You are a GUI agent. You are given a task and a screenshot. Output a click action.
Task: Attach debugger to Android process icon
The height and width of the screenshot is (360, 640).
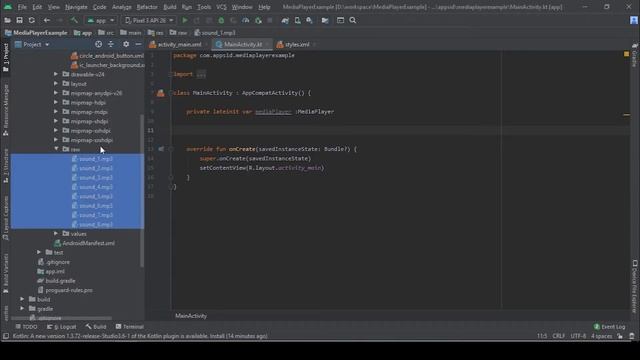(x=258, y=20)
